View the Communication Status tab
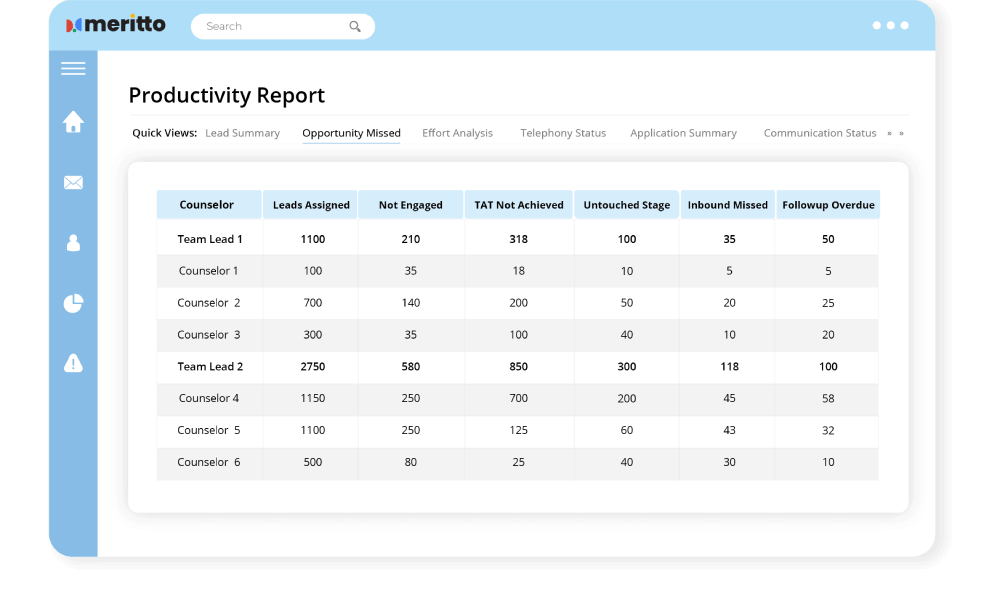This screenshot has width=1000, height=590. (x=820, y=133)
